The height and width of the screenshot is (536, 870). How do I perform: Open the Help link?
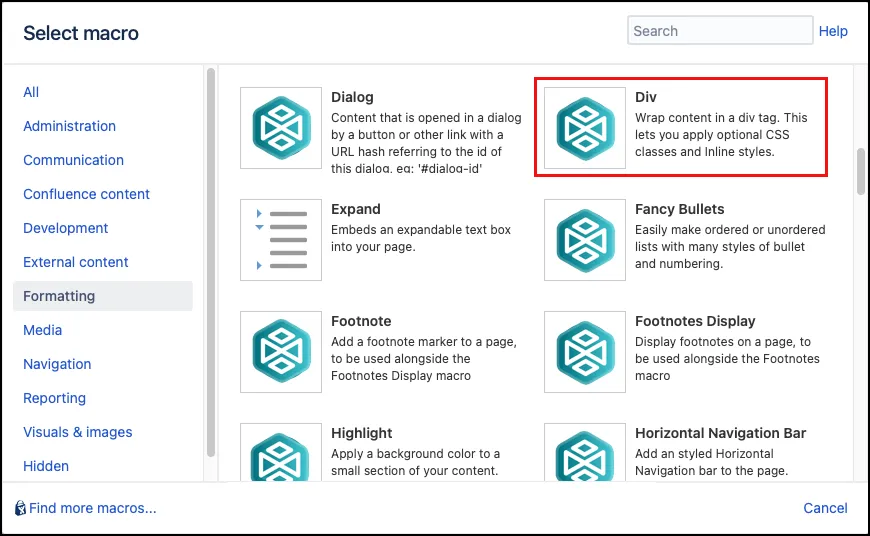[833, 31]
